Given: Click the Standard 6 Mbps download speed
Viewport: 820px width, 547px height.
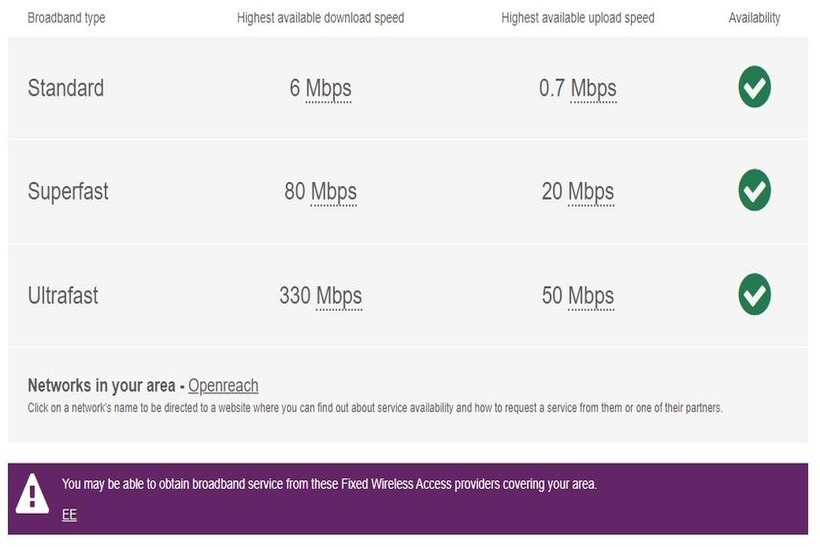Looking at the screenshot, I should click(x=320, y=88).
